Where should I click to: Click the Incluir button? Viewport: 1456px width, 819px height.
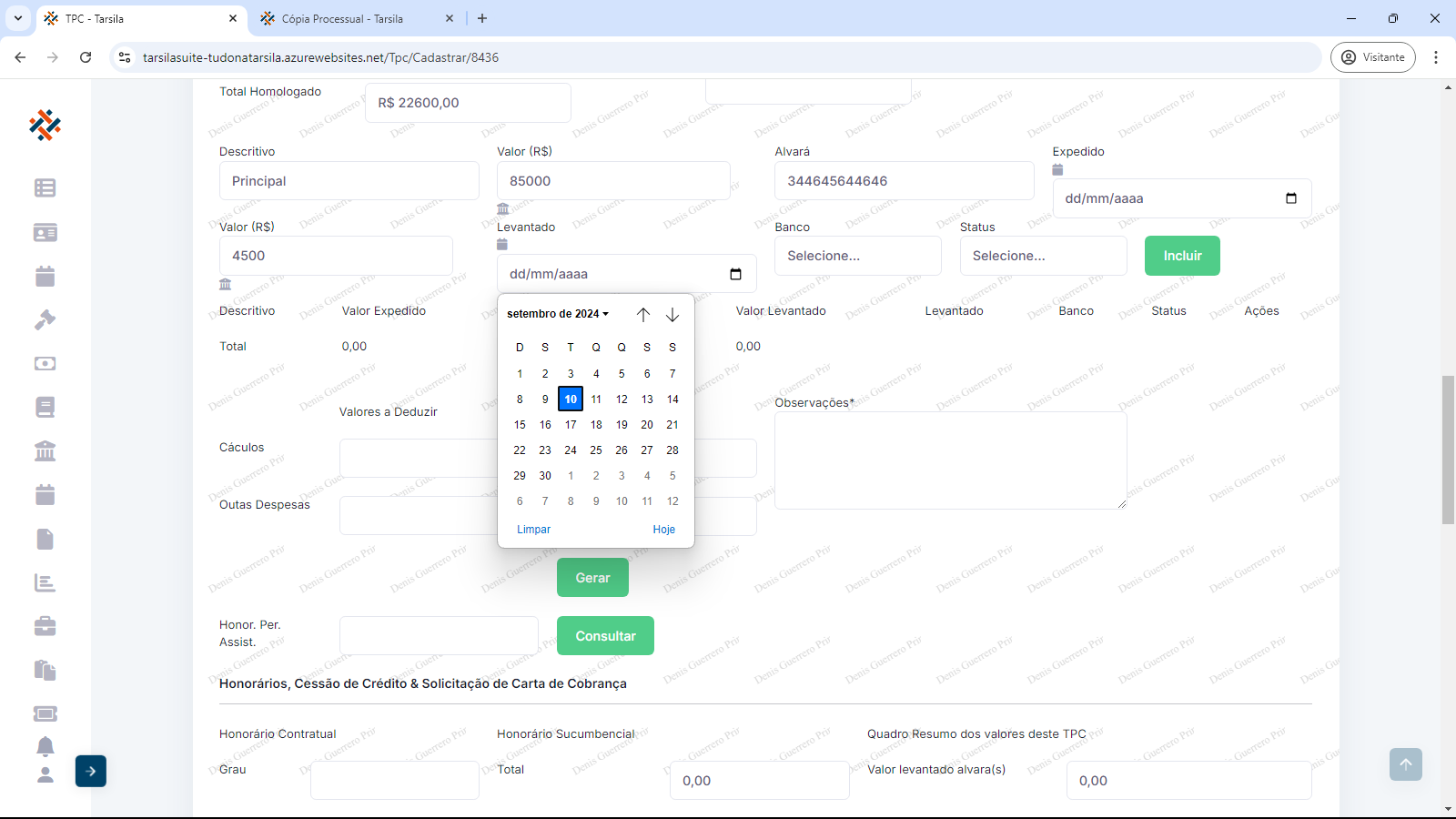click(x=1182, y=256)
